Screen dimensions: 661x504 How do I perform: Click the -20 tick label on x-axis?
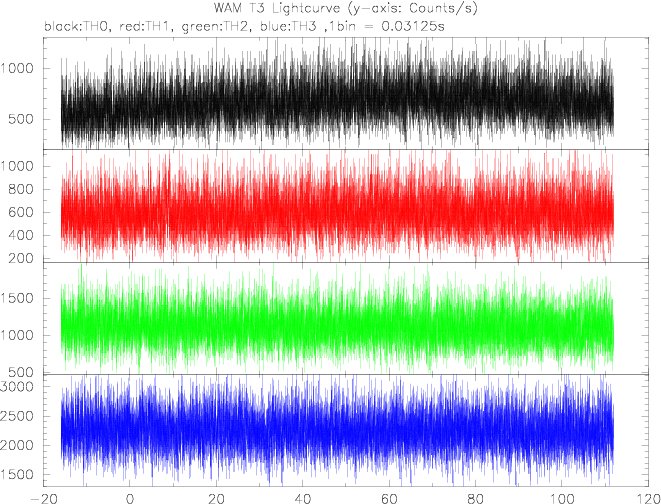(x=43, y=498)
